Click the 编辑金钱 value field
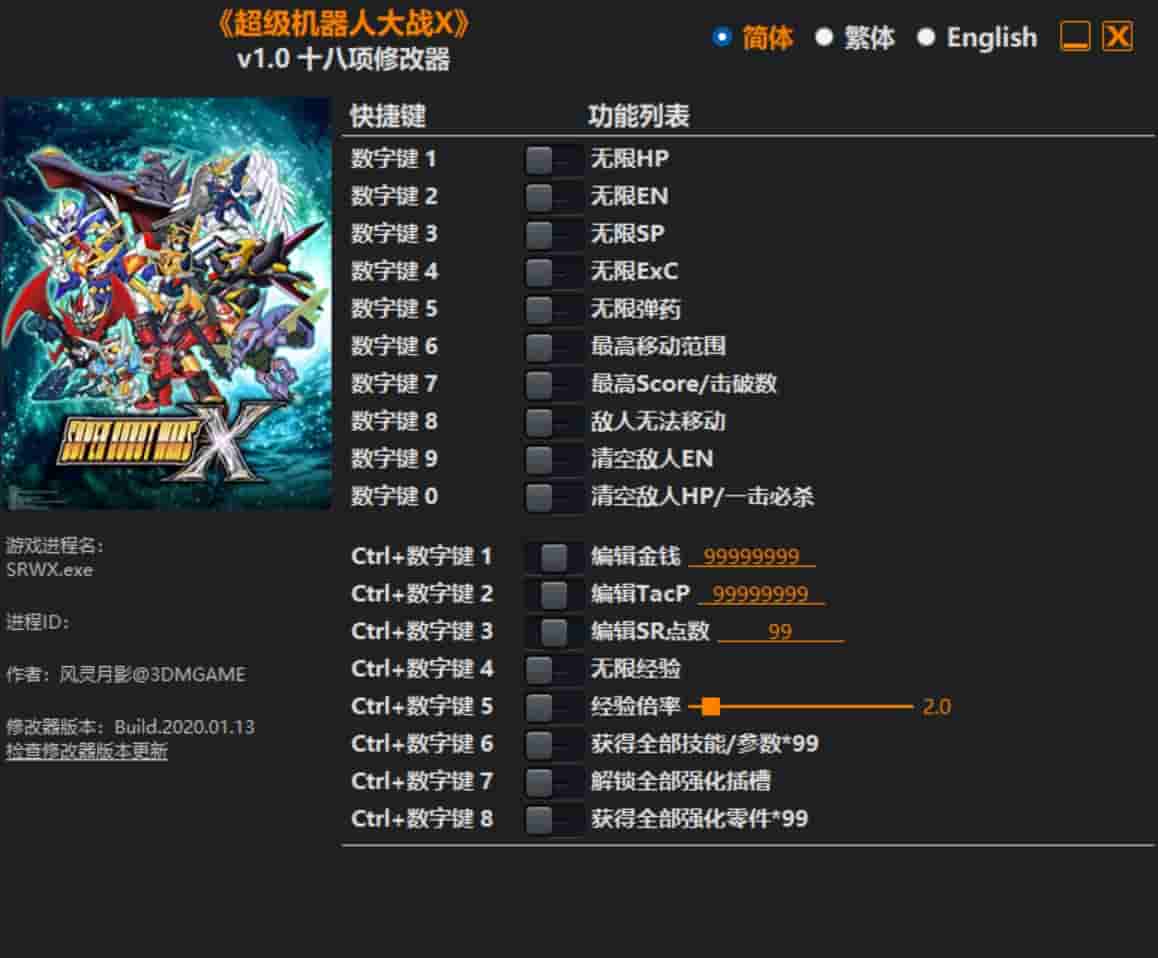The height and width of the screenshot is (958, 1158). tap(751, 557)
